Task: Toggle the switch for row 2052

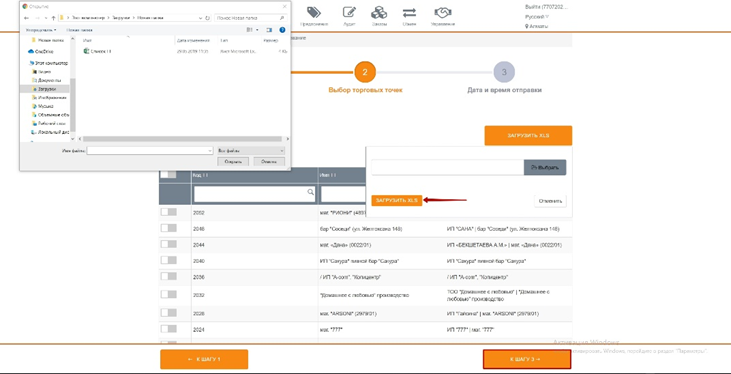Action: [x=168, y=212]
